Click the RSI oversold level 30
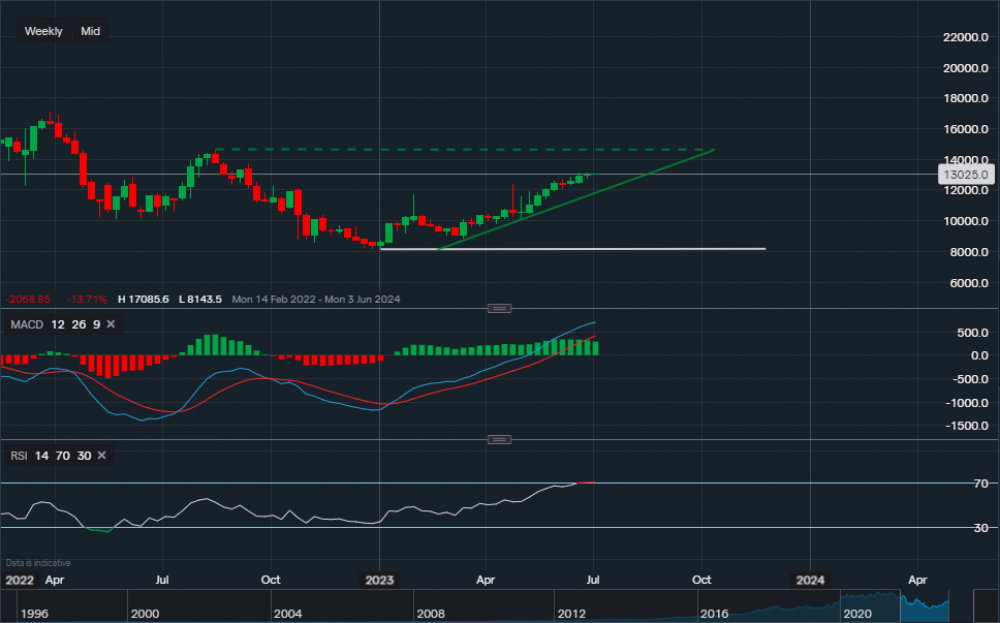 84,455
